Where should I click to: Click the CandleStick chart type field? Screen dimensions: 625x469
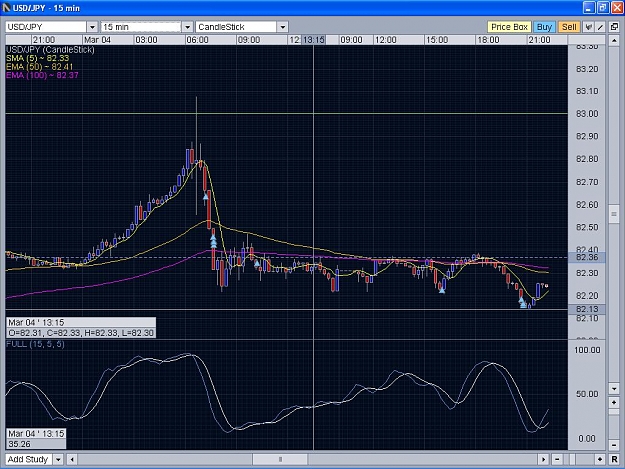click(x=236, y=27)
